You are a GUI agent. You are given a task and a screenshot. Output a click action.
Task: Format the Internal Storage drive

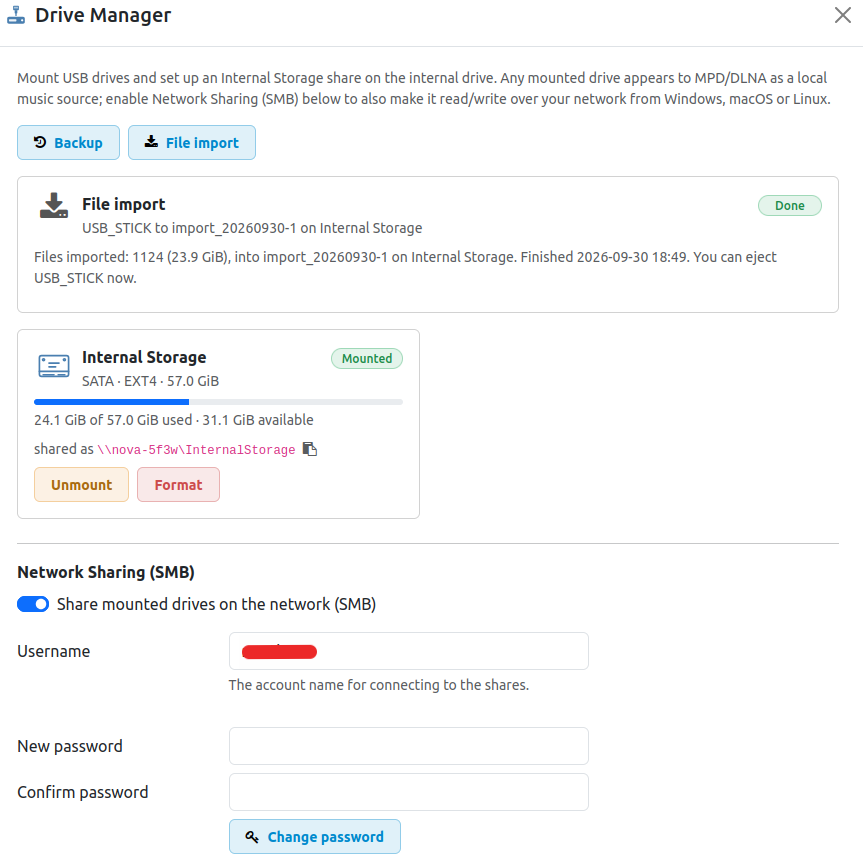pyautogui.click(x=178, y=484)
